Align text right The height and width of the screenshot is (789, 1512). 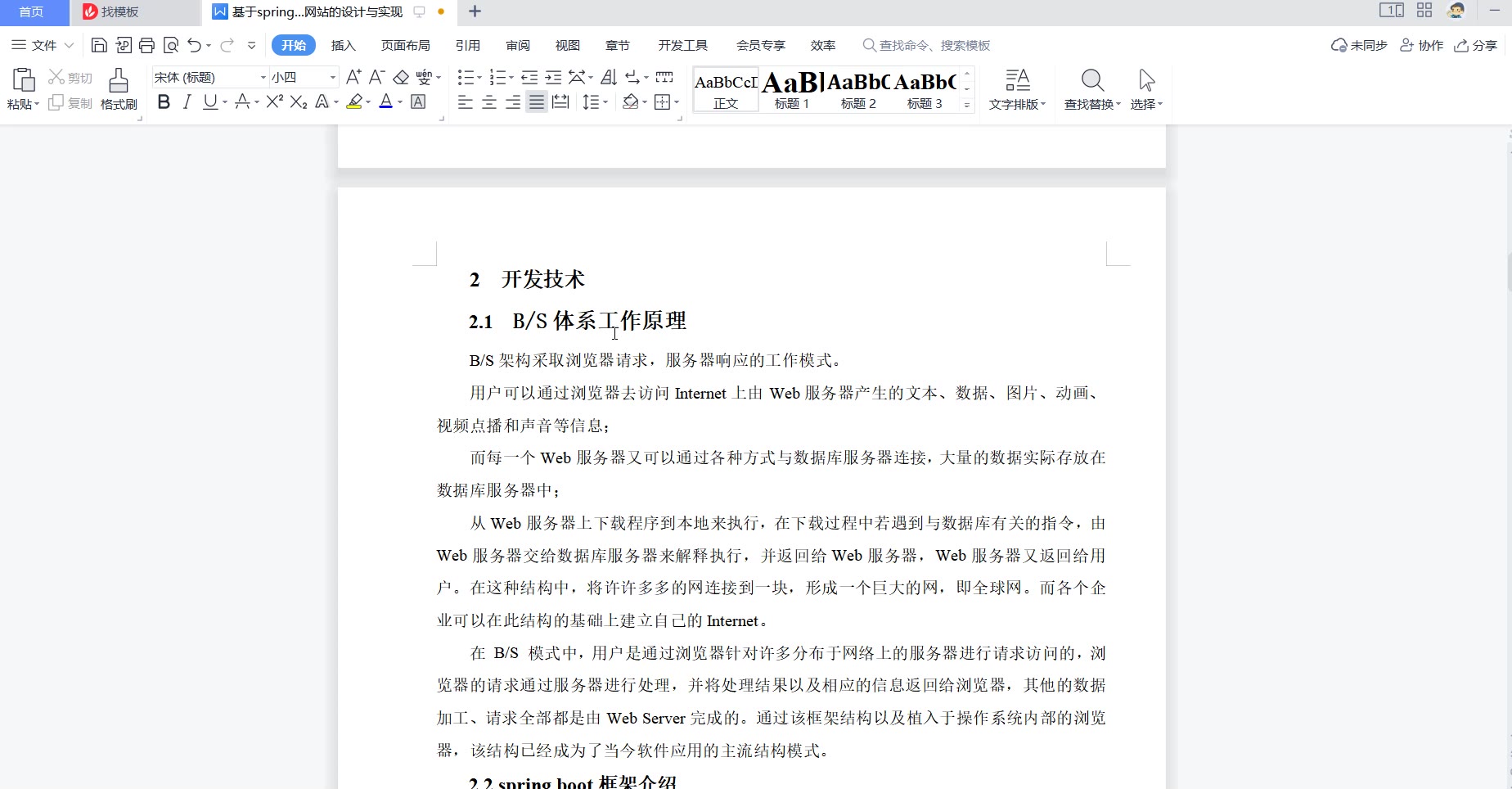512,101
